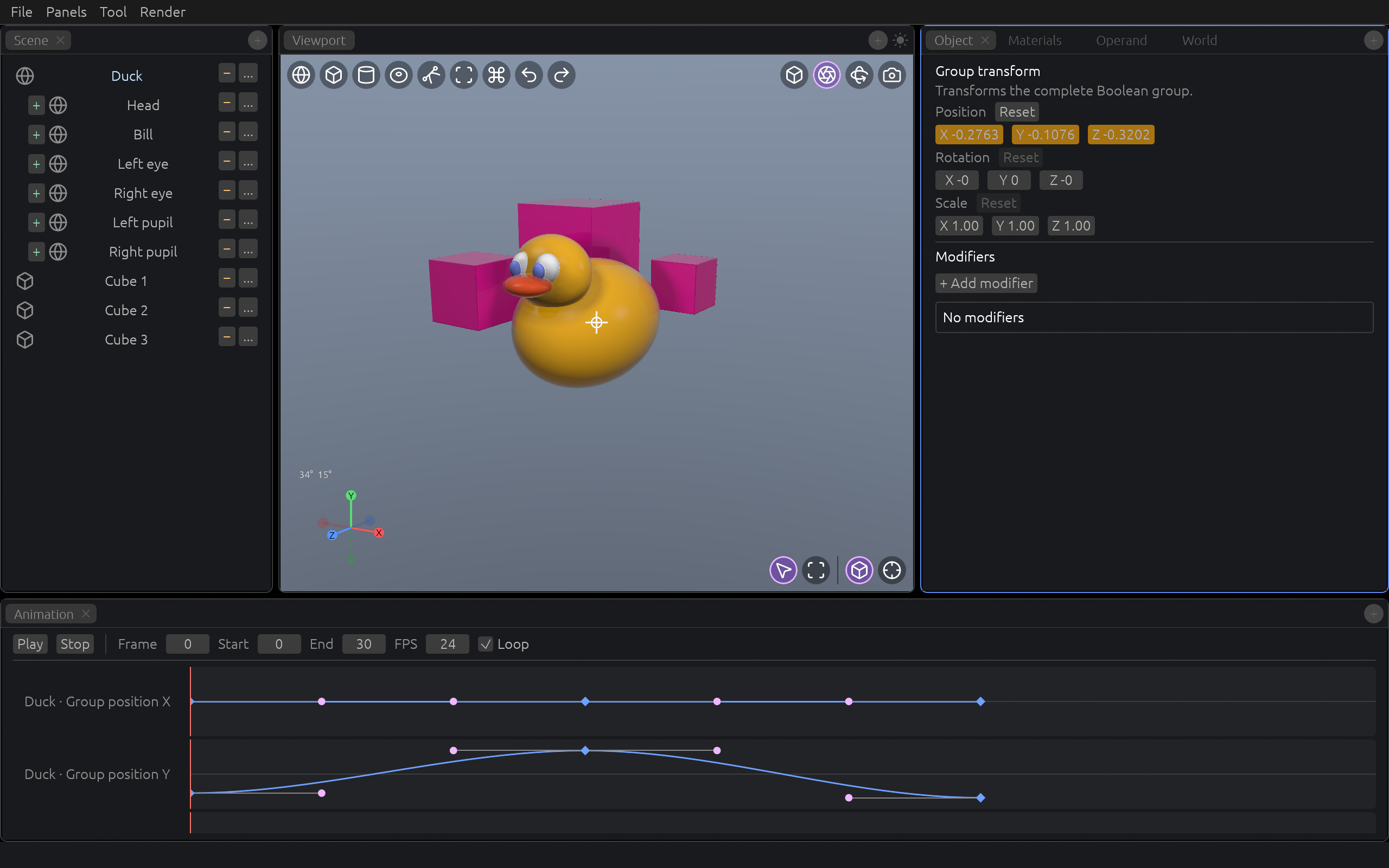Switch to the Materials tab
Screen dimensions: 1389x868
(x=1034, y=40)
